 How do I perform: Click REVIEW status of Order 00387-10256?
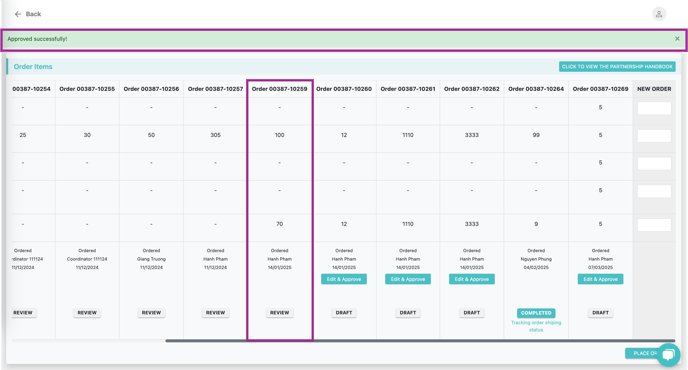pyautogui.click(x=151, y=313)
